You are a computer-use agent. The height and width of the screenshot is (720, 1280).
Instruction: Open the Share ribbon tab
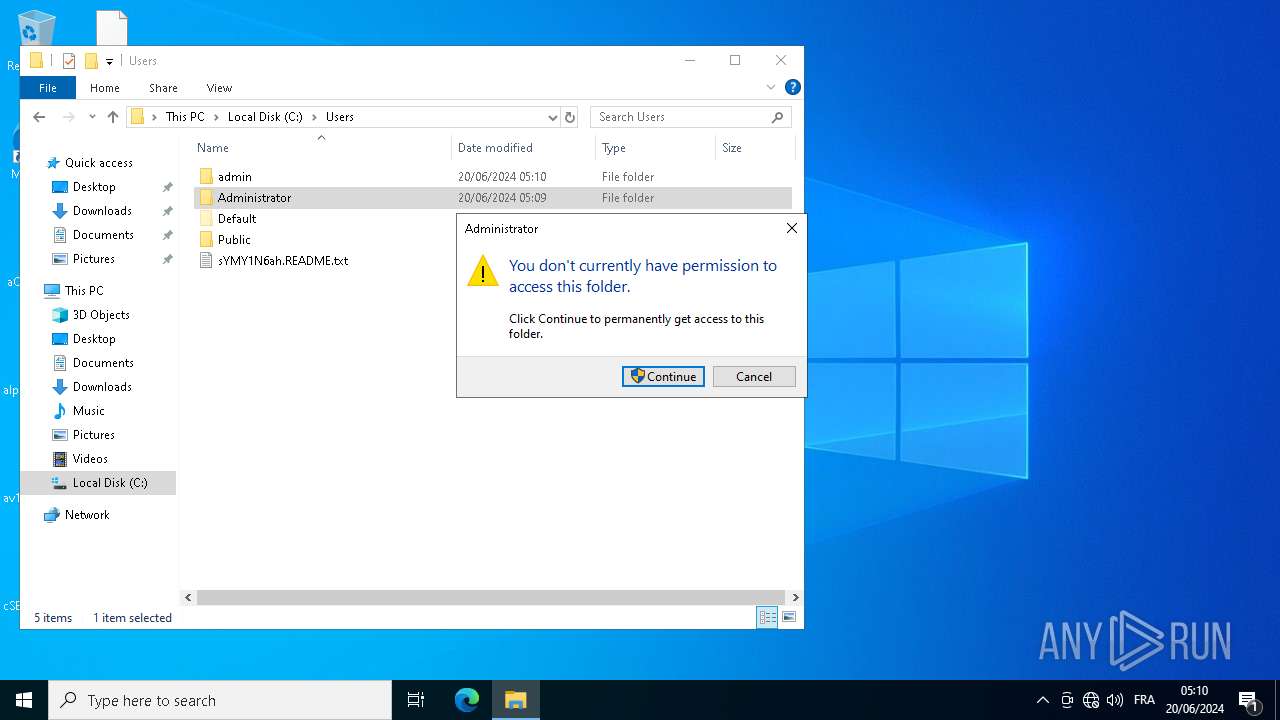tap(163, 88)
